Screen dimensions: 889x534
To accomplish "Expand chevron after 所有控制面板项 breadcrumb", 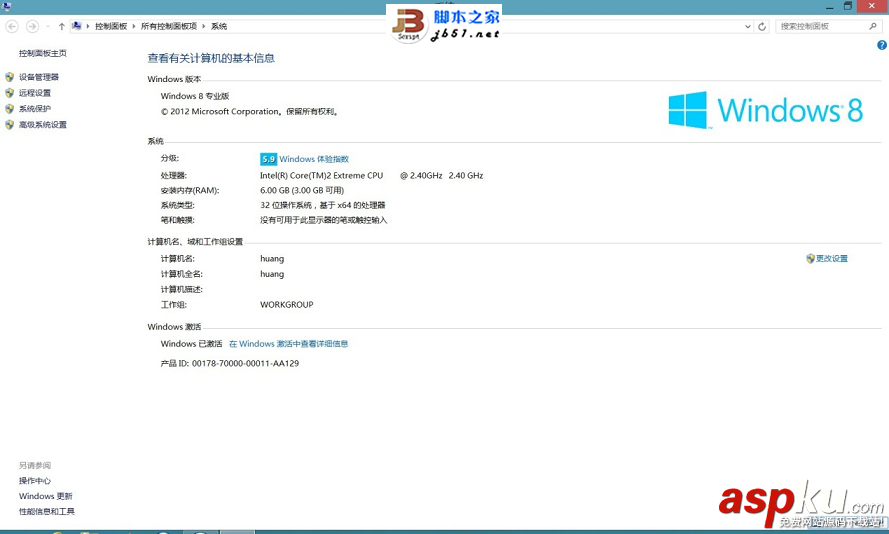I will 204,26.
